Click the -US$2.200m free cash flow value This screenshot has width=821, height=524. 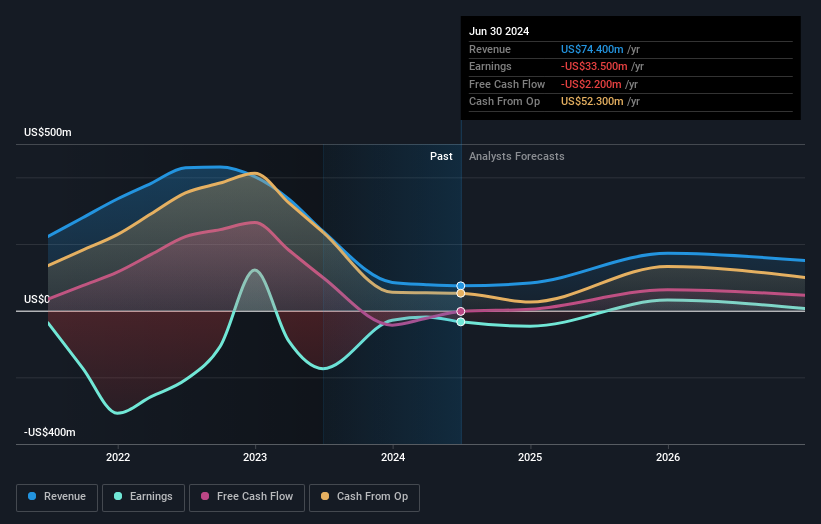click(591, 84)
